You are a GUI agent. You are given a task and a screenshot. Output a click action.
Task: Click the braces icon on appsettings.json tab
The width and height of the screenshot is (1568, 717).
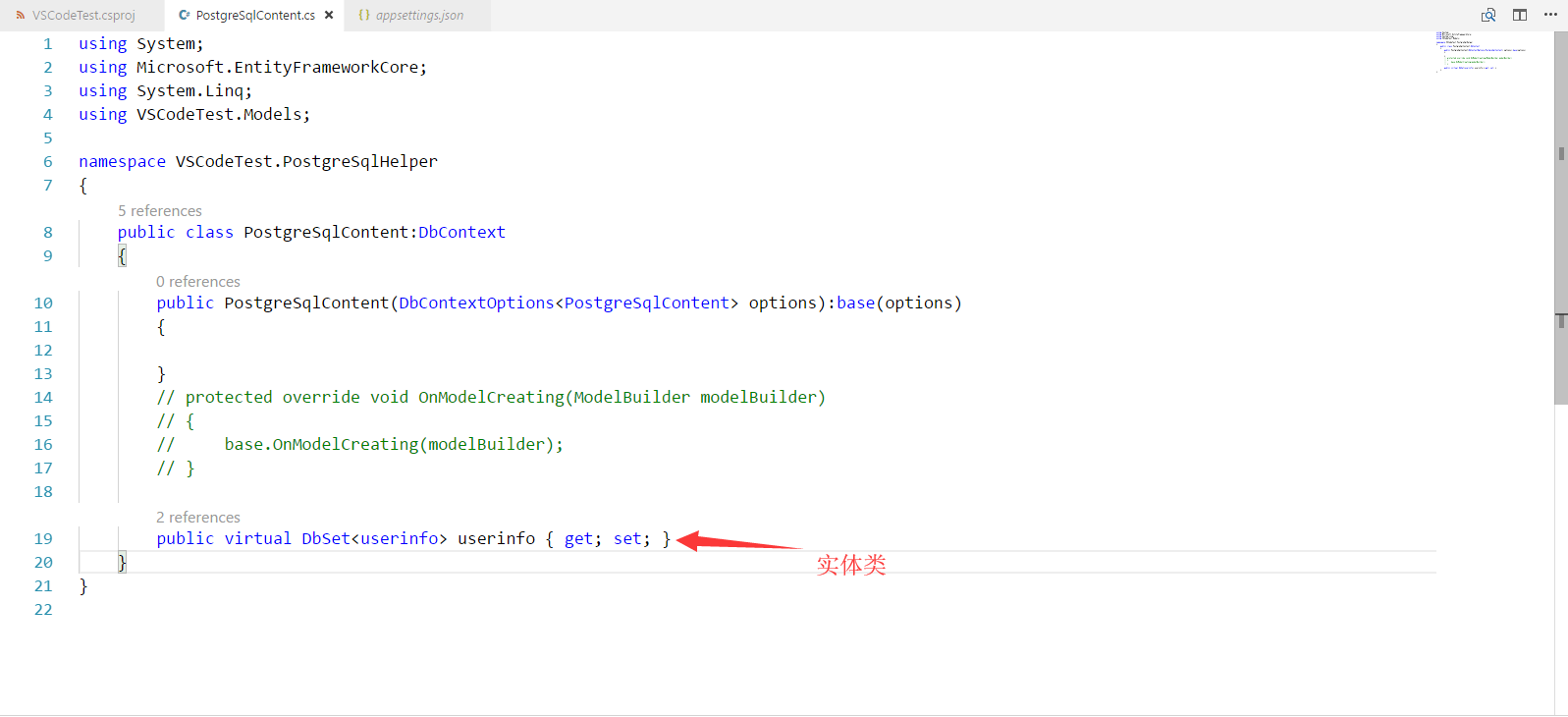(364, 16)
